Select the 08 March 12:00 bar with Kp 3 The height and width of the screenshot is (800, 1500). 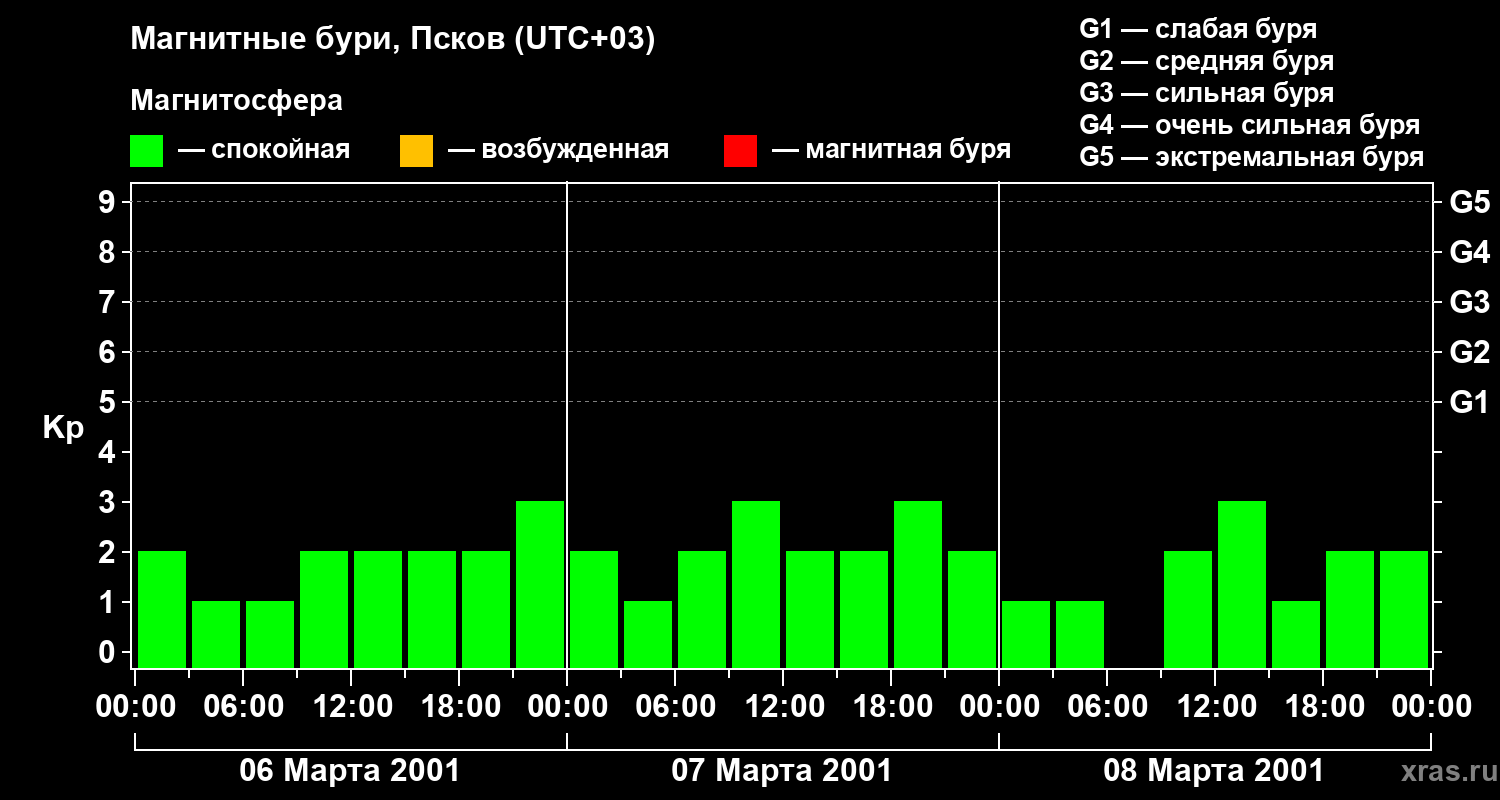click(1242, 584)
